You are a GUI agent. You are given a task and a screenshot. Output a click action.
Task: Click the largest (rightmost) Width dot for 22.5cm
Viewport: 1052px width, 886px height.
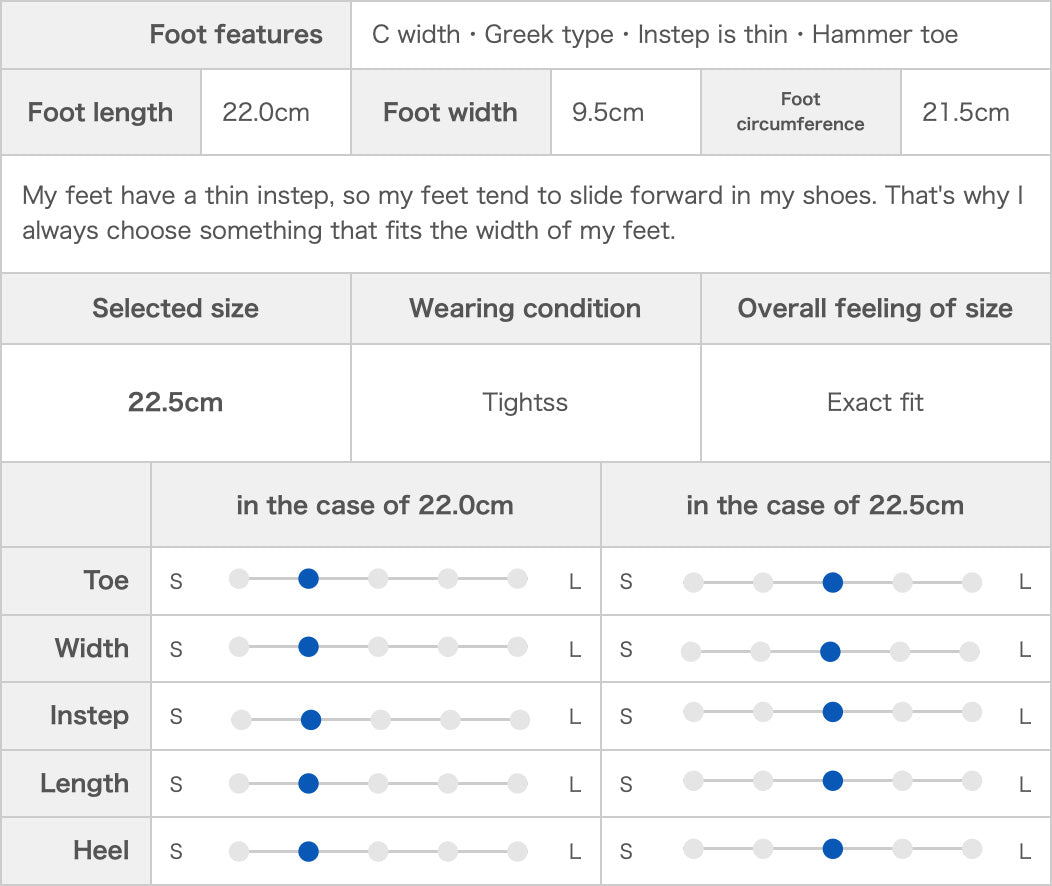[969, 651]
